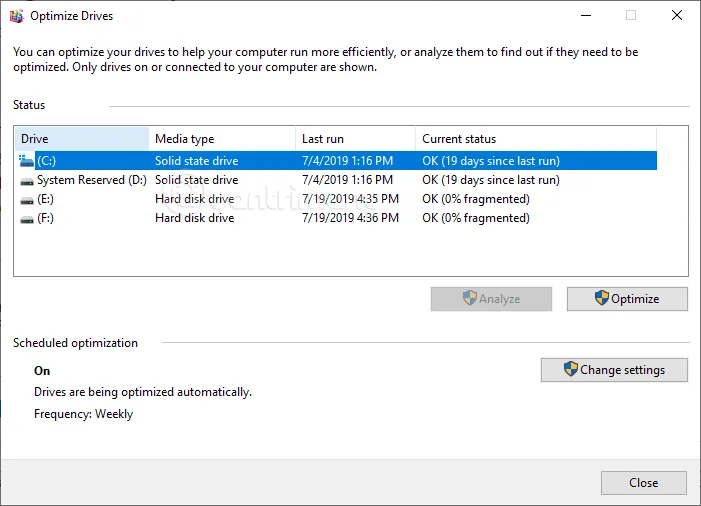The image size is (701, 506).
Task: Click the C: drive Windows icon
Action: [x=26, y=160]
